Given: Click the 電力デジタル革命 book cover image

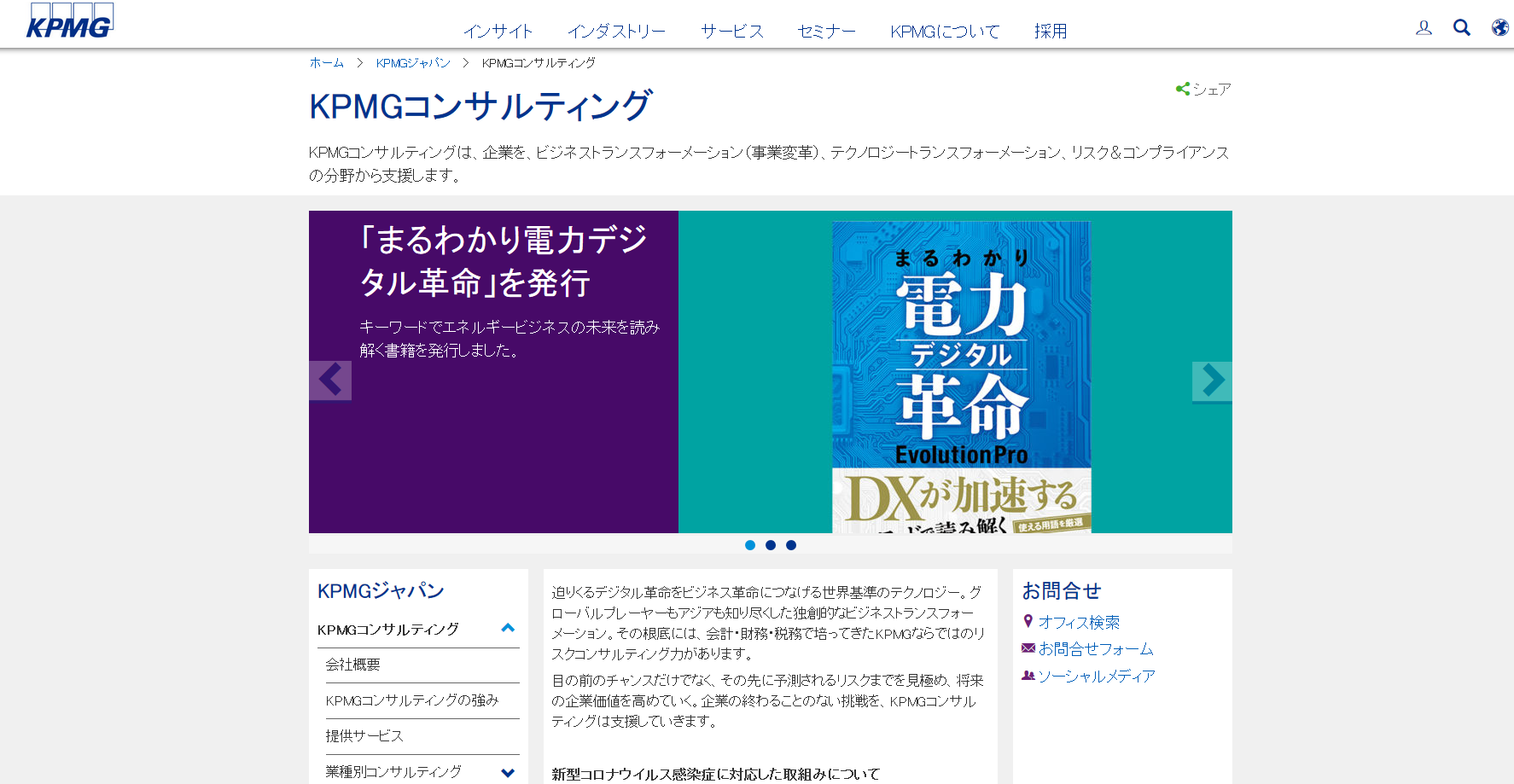Looking at the screenshot, I should (x=962, y=377).
